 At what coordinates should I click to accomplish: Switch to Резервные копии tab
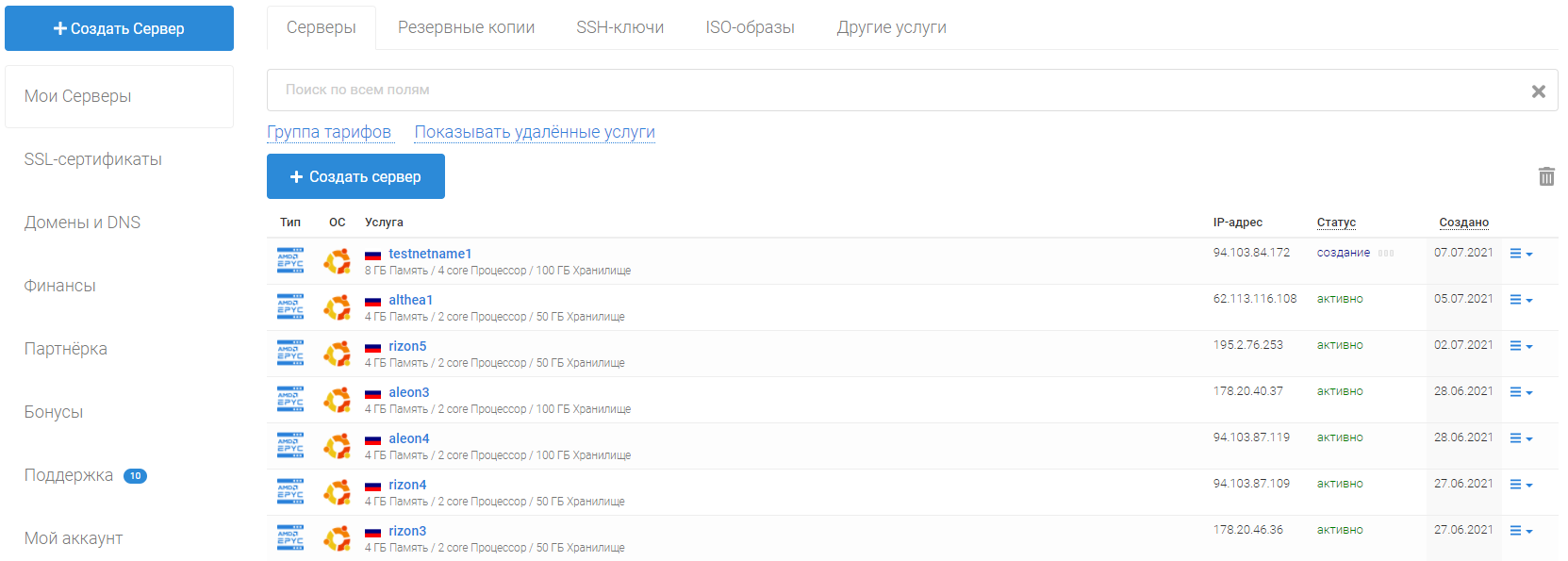pyautogui.click(x=466, y=27)
